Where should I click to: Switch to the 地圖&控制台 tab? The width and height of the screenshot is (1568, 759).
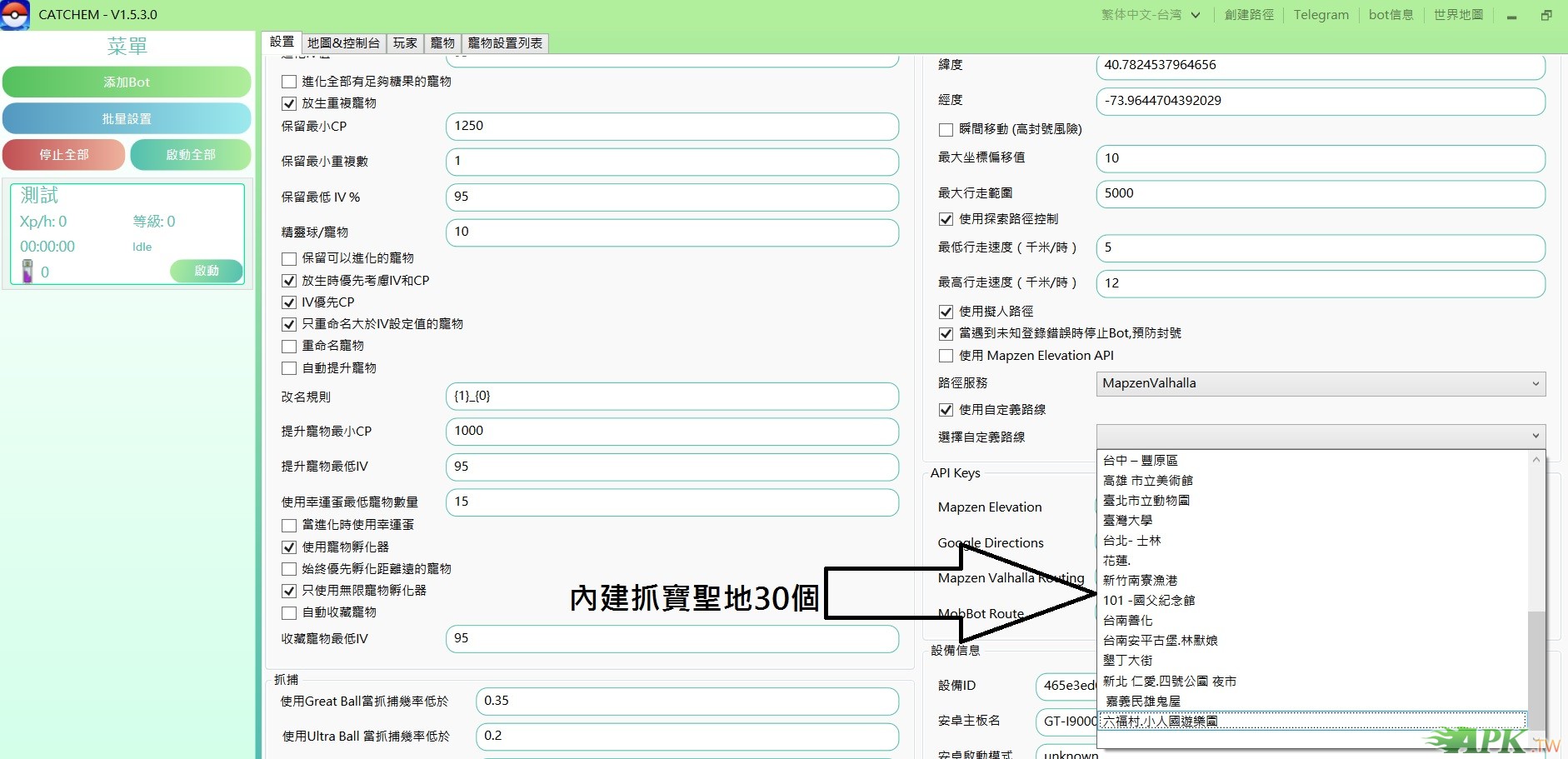click(x=343, y=43)
